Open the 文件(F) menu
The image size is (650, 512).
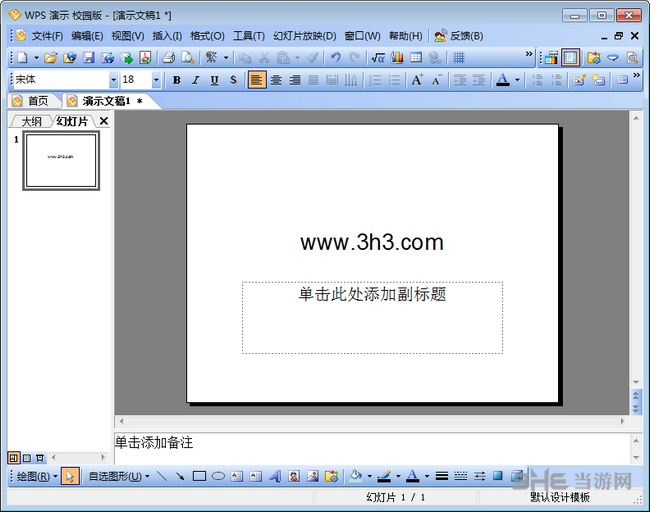(47, 36)
